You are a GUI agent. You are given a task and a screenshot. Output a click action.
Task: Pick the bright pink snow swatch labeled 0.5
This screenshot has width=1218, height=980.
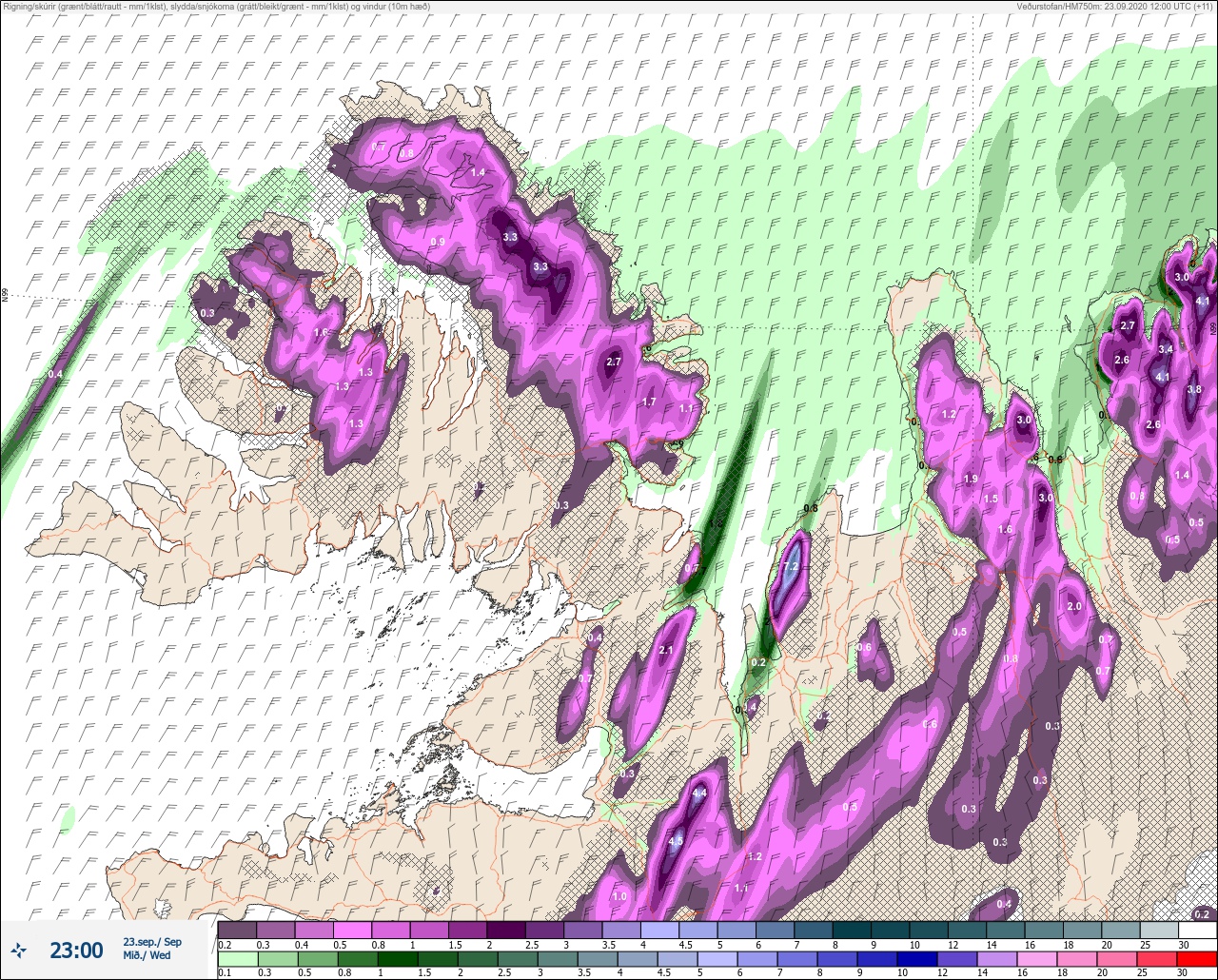pos(352,930)
